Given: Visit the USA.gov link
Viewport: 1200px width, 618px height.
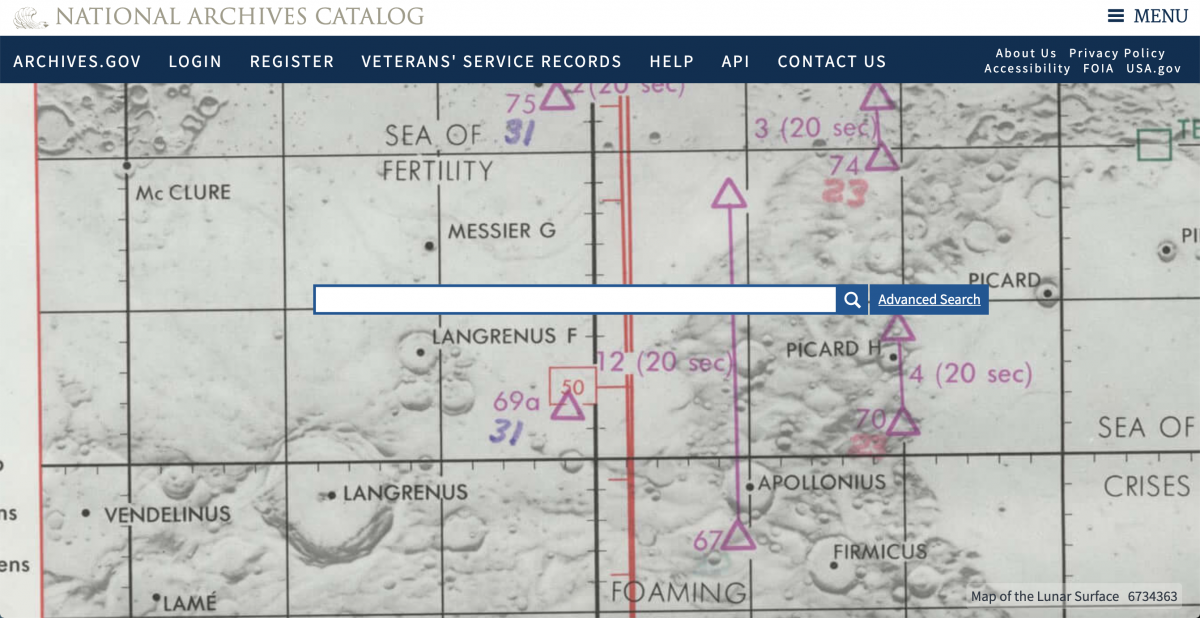Looking at the screenshot, I should [x=1153, y=69].
